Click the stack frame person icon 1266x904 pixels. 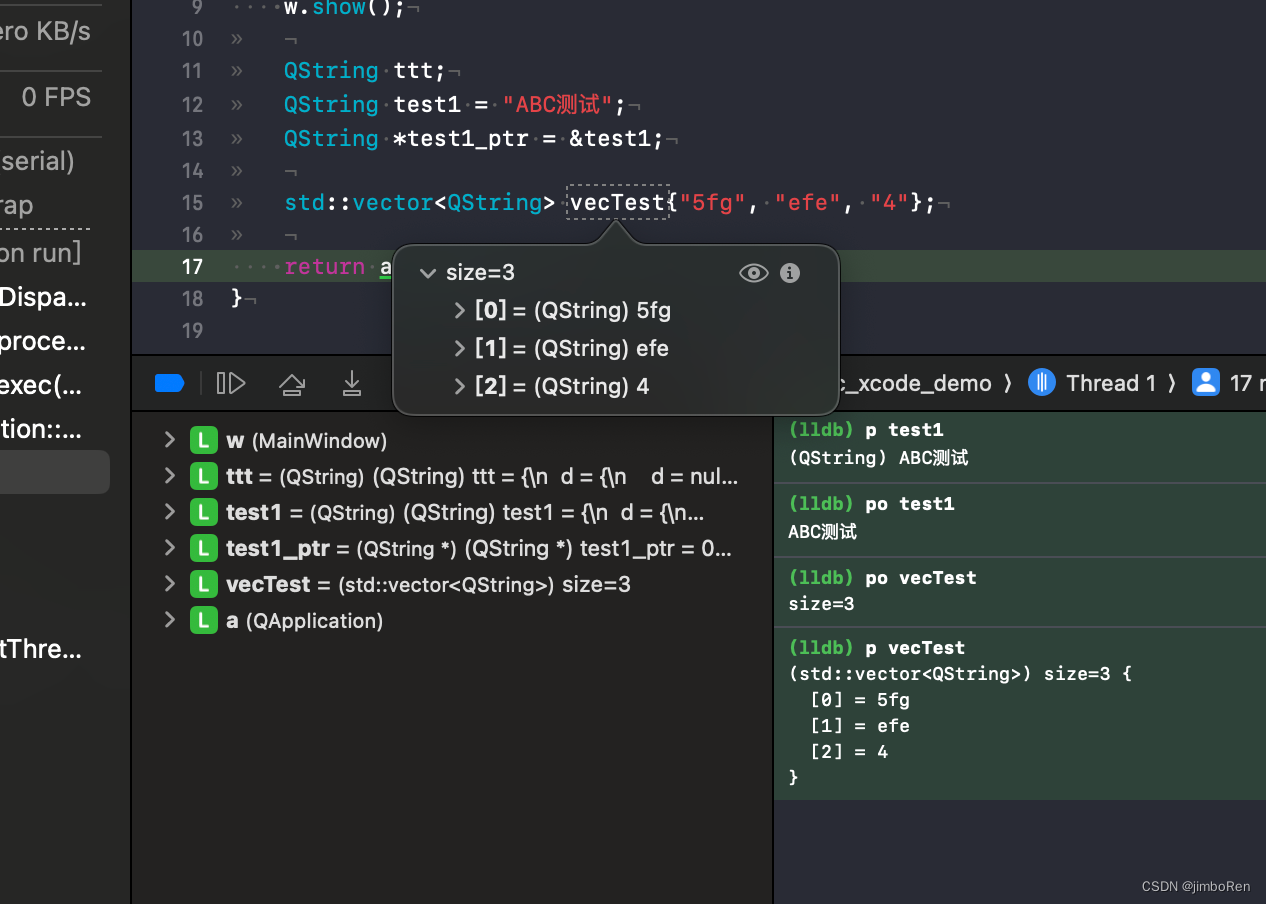tap(1206, 383)
